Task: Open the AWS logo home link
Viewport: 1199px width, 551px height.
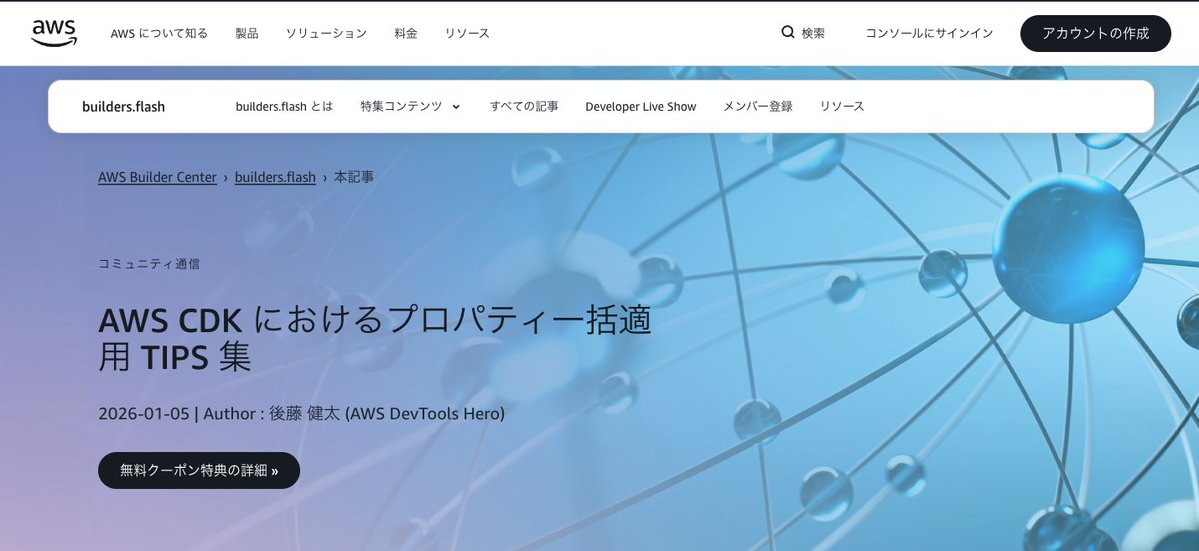Action: click(x=54, y=33)
